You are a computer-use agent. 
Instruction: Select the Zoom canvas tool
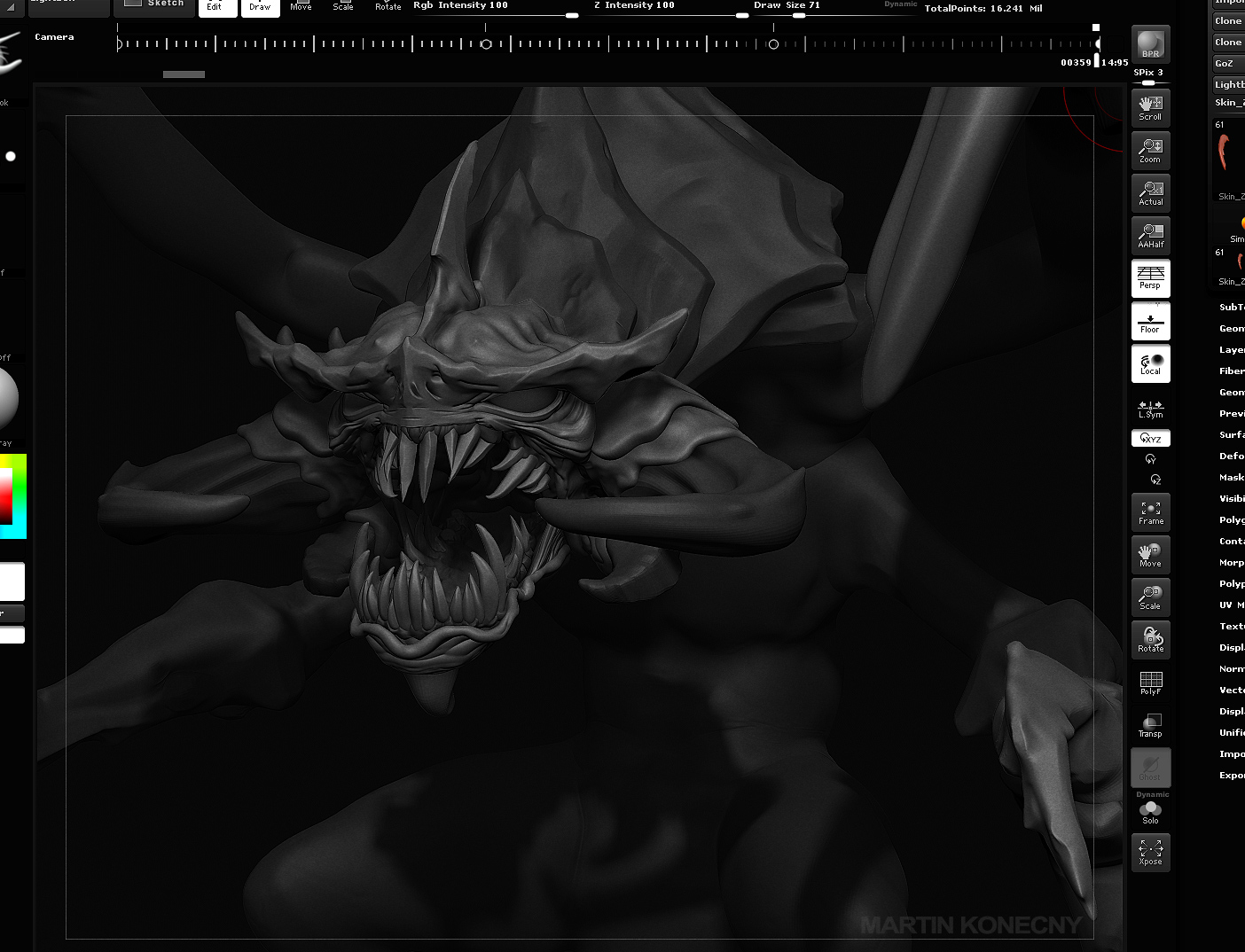[x=1150, y=150]
